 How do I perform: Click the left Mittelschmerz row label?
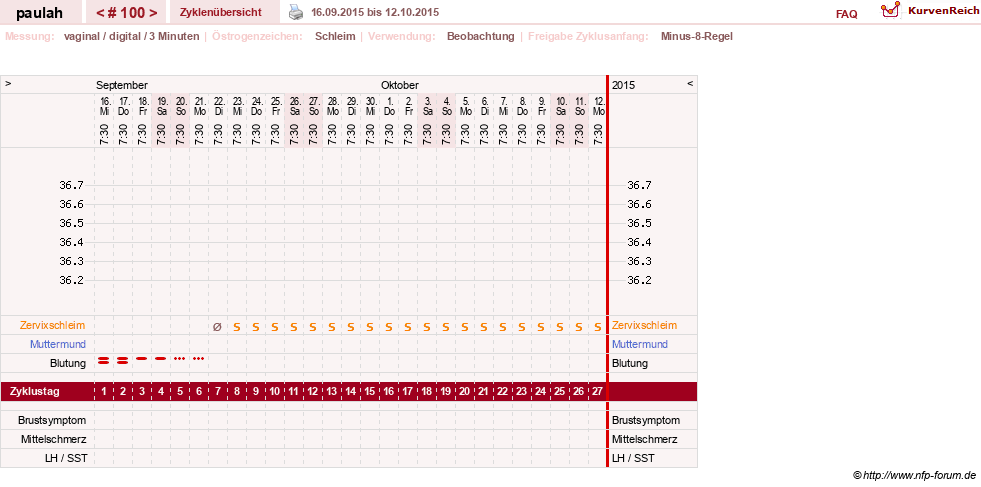pos(53,439)
